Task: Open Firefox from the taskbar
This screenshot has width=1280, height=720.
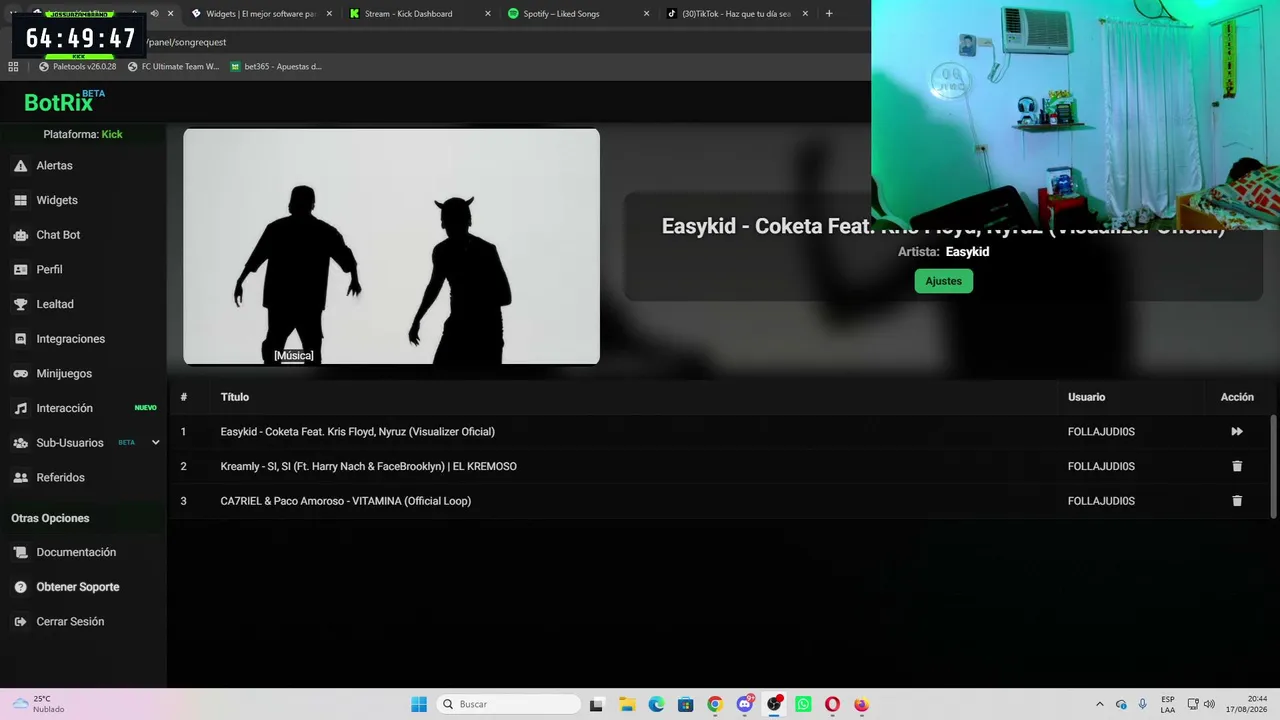Action: pyautogui.click(x=862, y=704)
